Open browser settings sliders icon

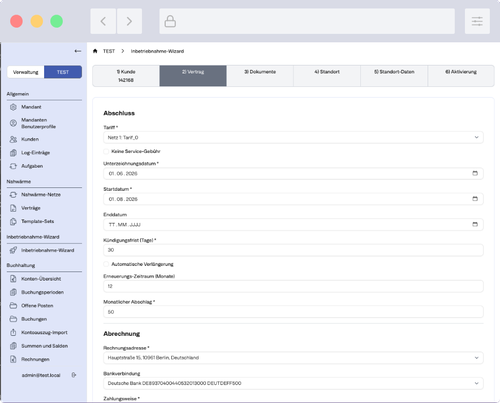[477, 21]
